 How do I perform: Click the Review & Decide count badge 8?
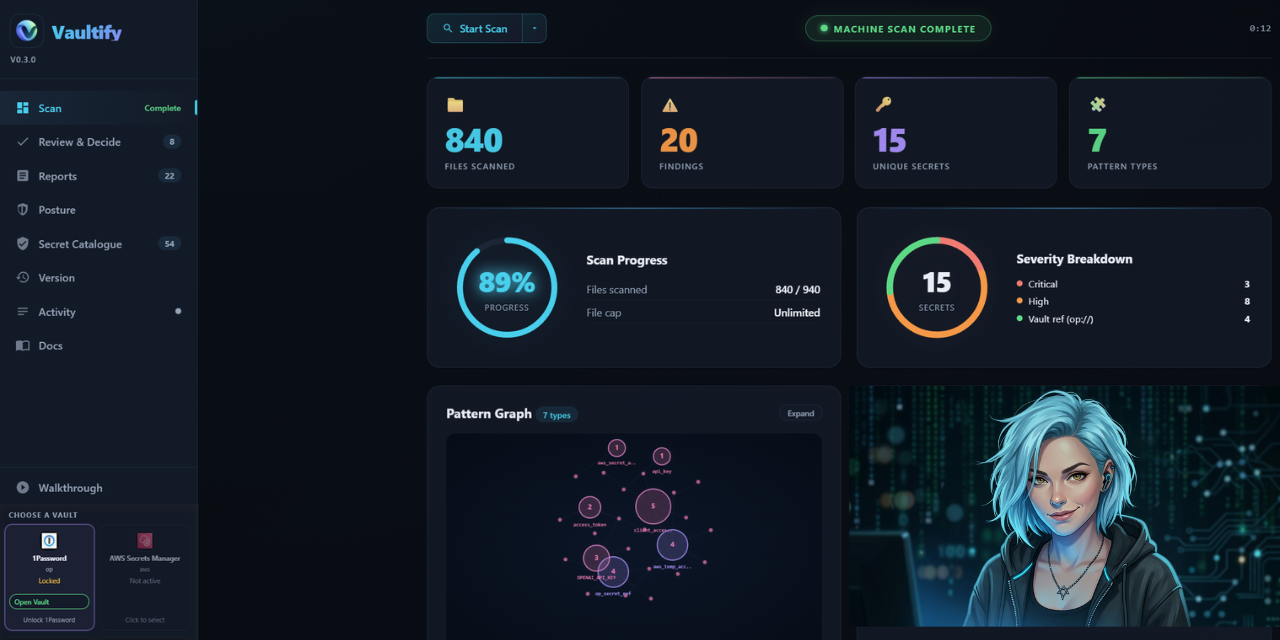(x=172, y=142)
